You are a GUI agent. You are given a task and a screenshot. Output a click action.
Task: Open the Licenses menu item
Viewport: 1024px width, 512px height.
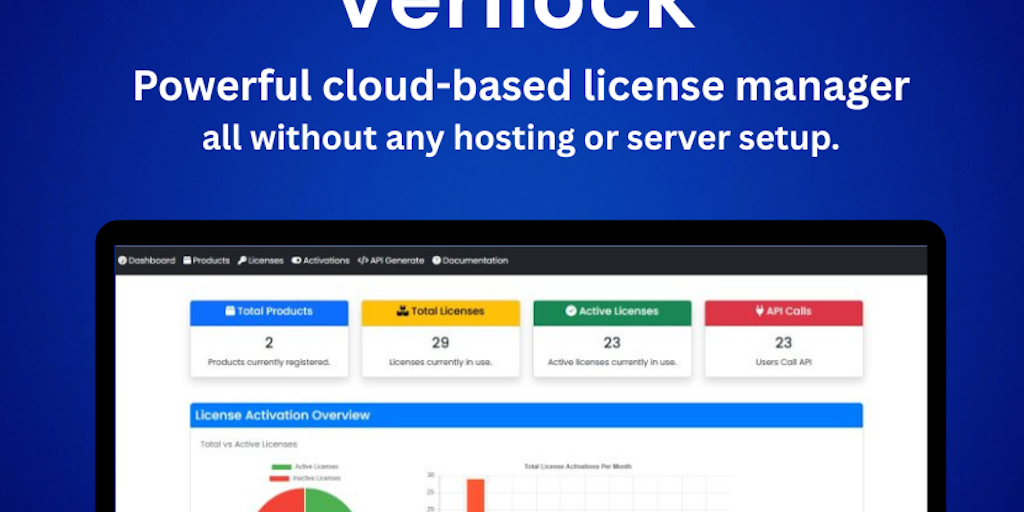[x=261, y=261]
